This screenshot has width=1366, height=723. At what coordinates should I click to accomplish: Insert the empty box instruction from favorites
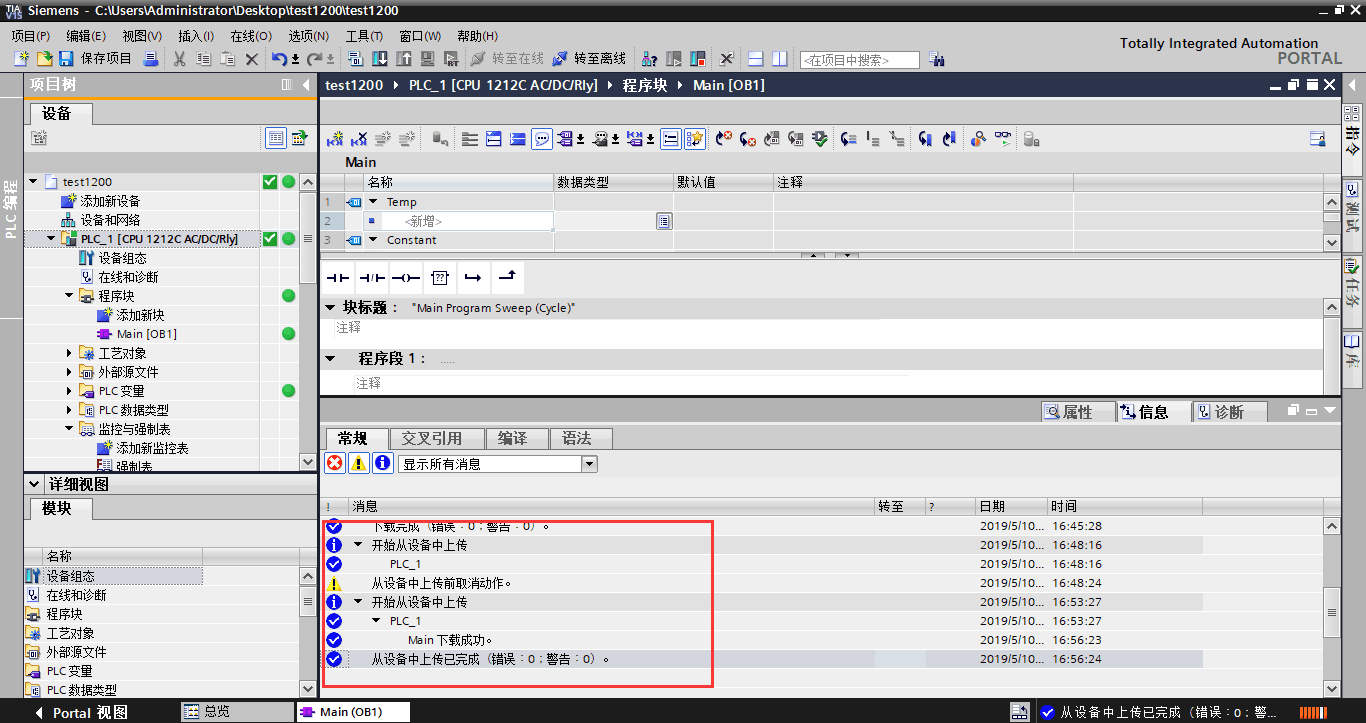pos(440,277)
